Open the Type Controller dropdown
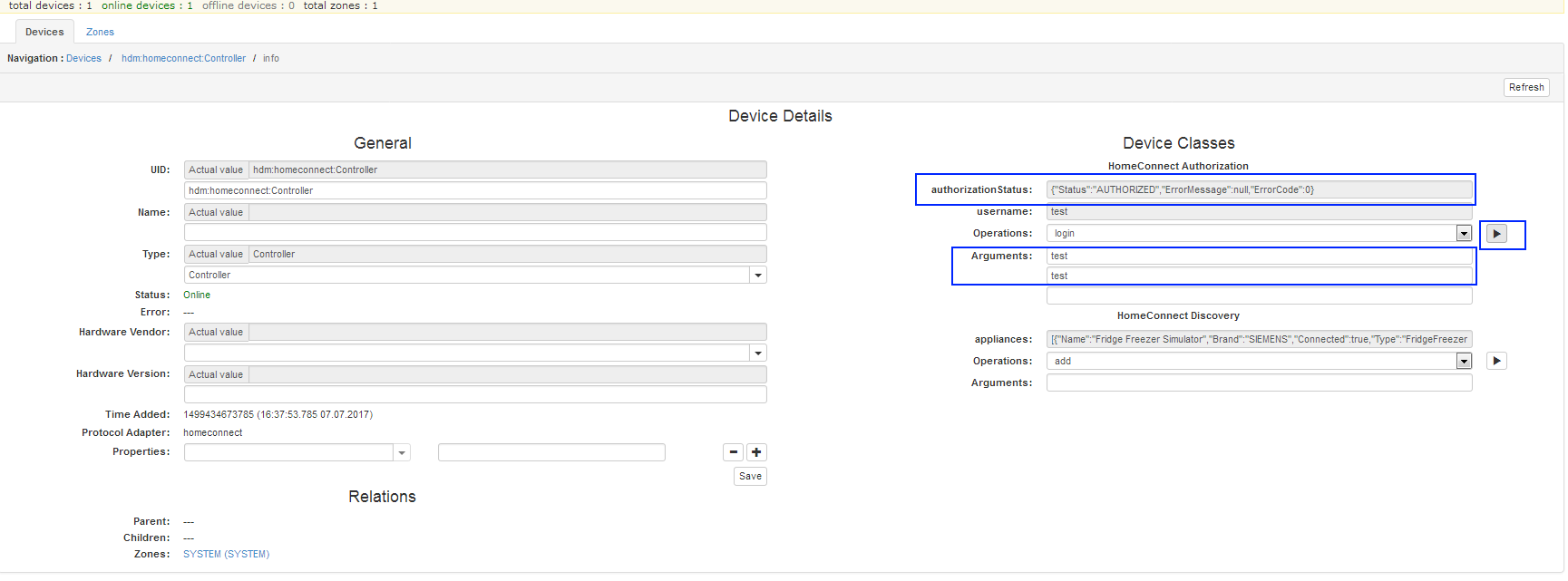 click(758, 275)
